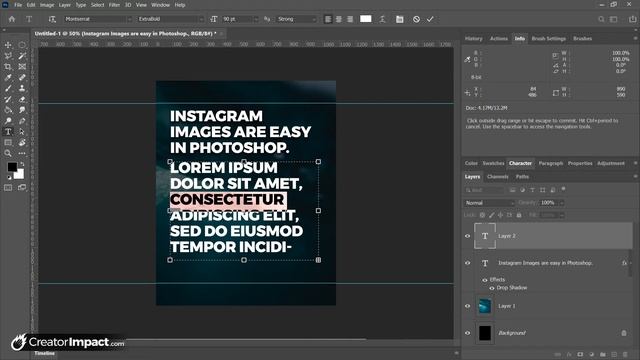
Task: Left align the text
Action: [x=328, y=19]
